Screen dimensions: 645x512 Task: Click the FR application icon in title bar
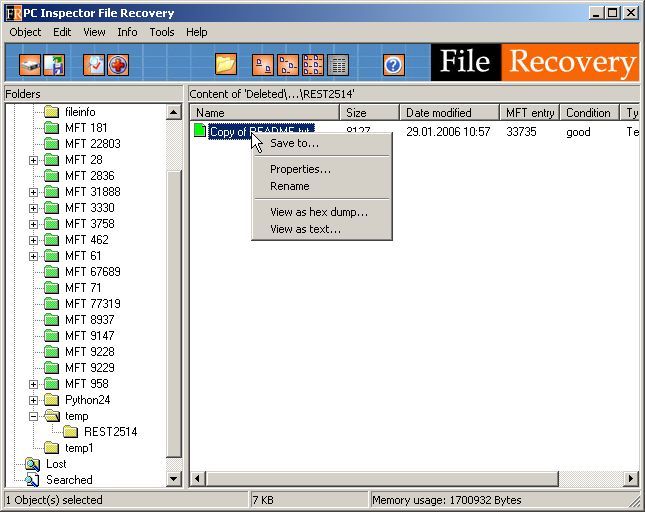(x=13, y=13)
